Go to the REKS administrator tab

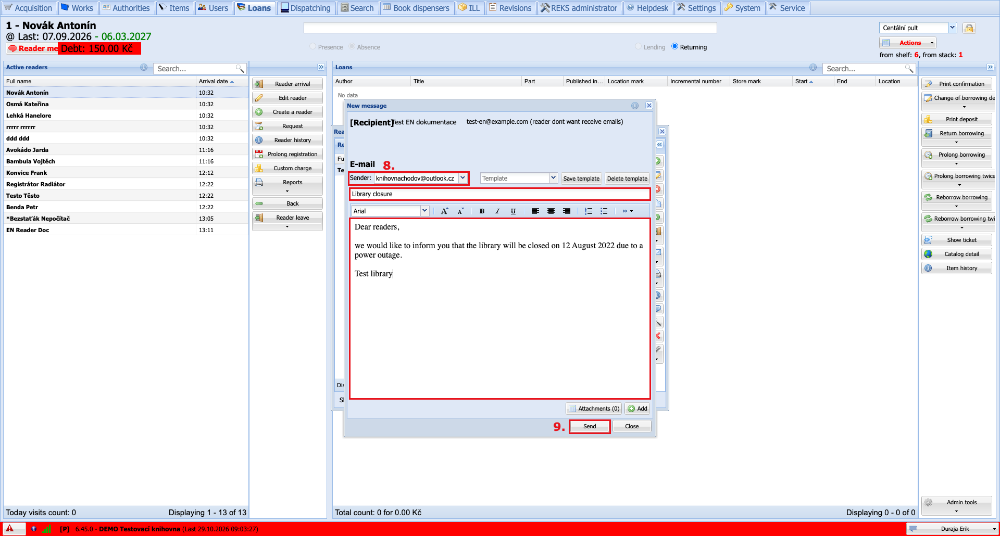click(579, 8)
